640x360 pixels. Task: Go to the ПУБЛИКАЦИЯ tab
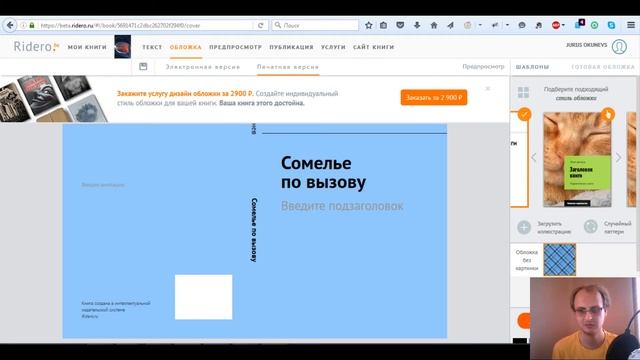(291, 47)
